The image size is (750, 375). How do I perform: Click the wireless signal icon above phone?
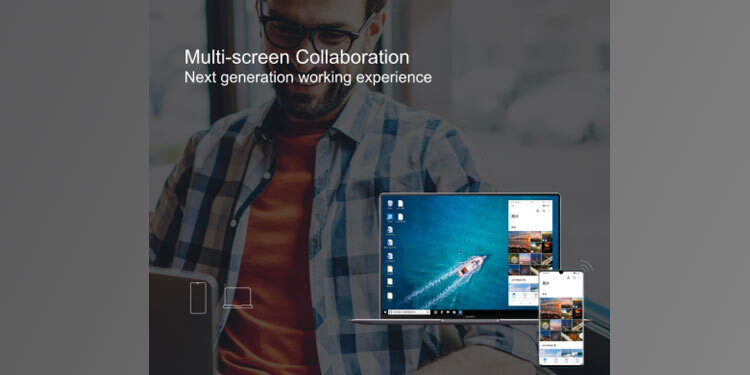586,266
